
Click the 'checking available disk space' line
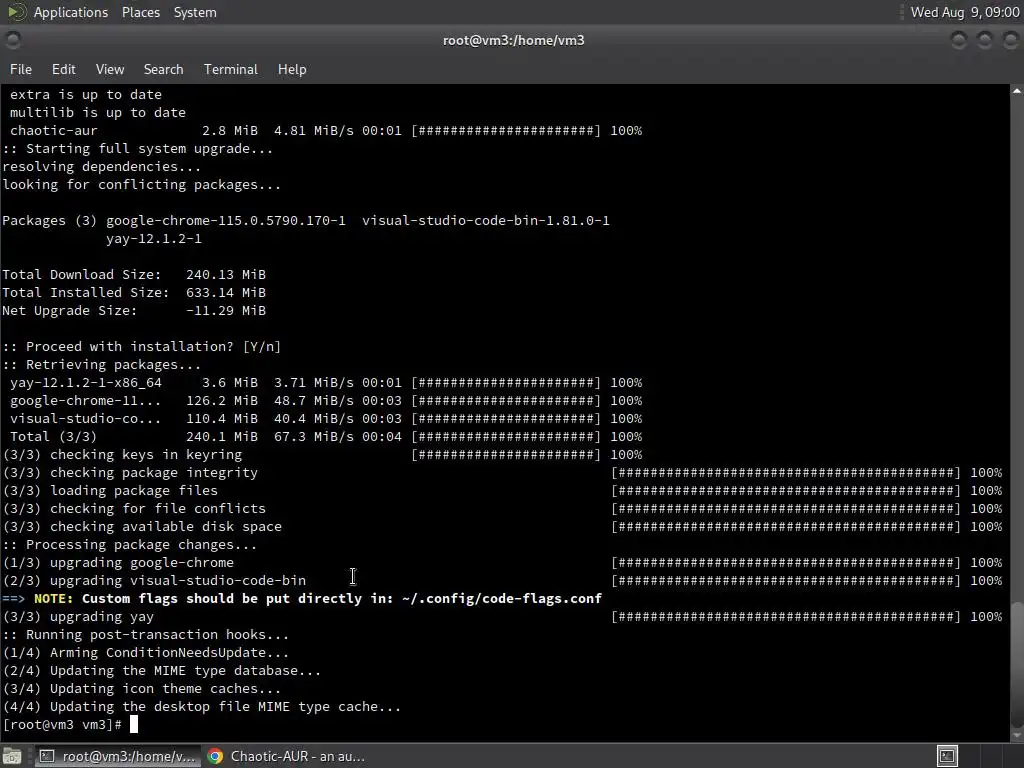click(142, 527)
